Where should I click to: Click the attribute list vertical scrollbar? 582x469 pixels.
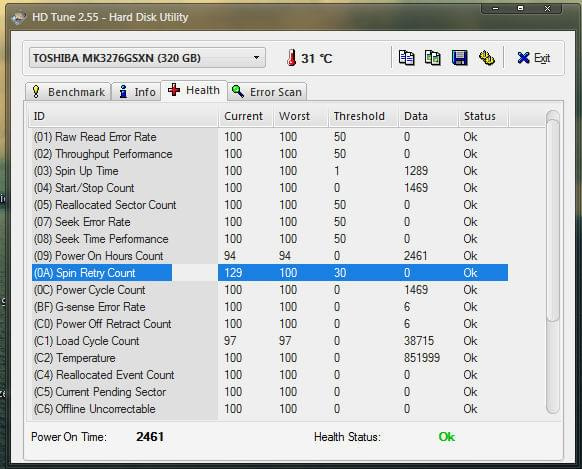tap(553, 262)
